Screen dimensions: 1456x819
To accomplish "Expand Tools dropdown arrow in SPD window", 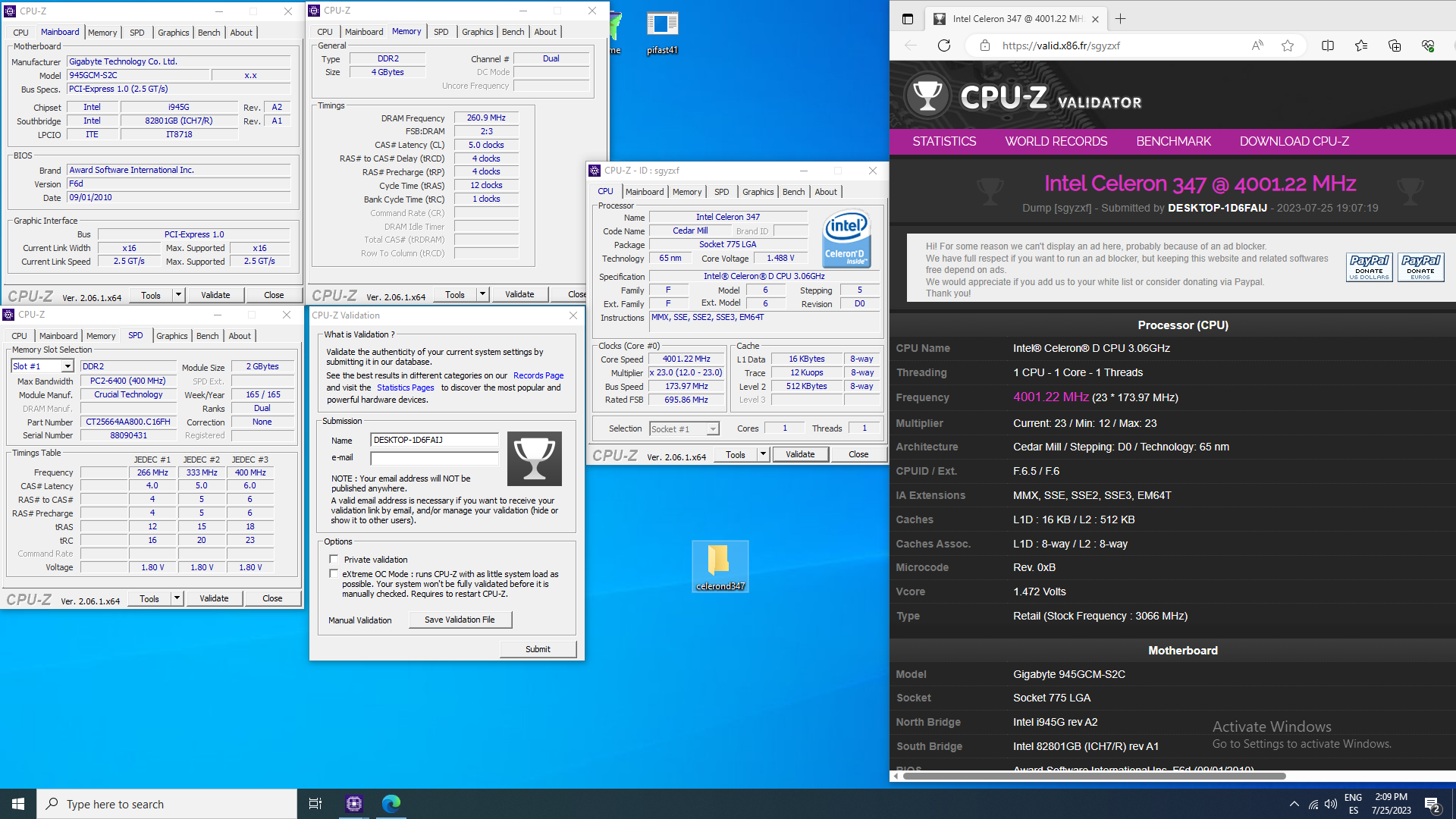I will point(177,598).
